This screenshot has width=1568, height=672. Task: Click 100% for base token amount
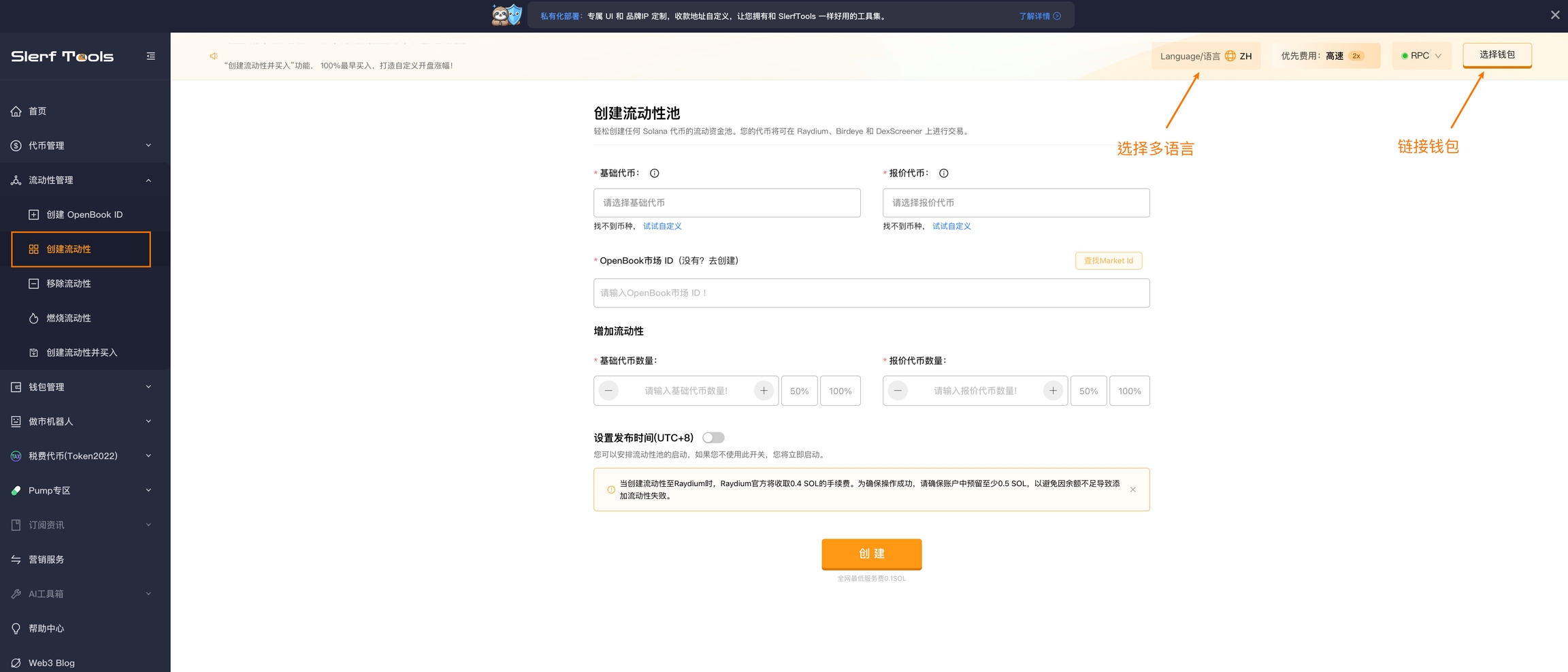[840, 391]
